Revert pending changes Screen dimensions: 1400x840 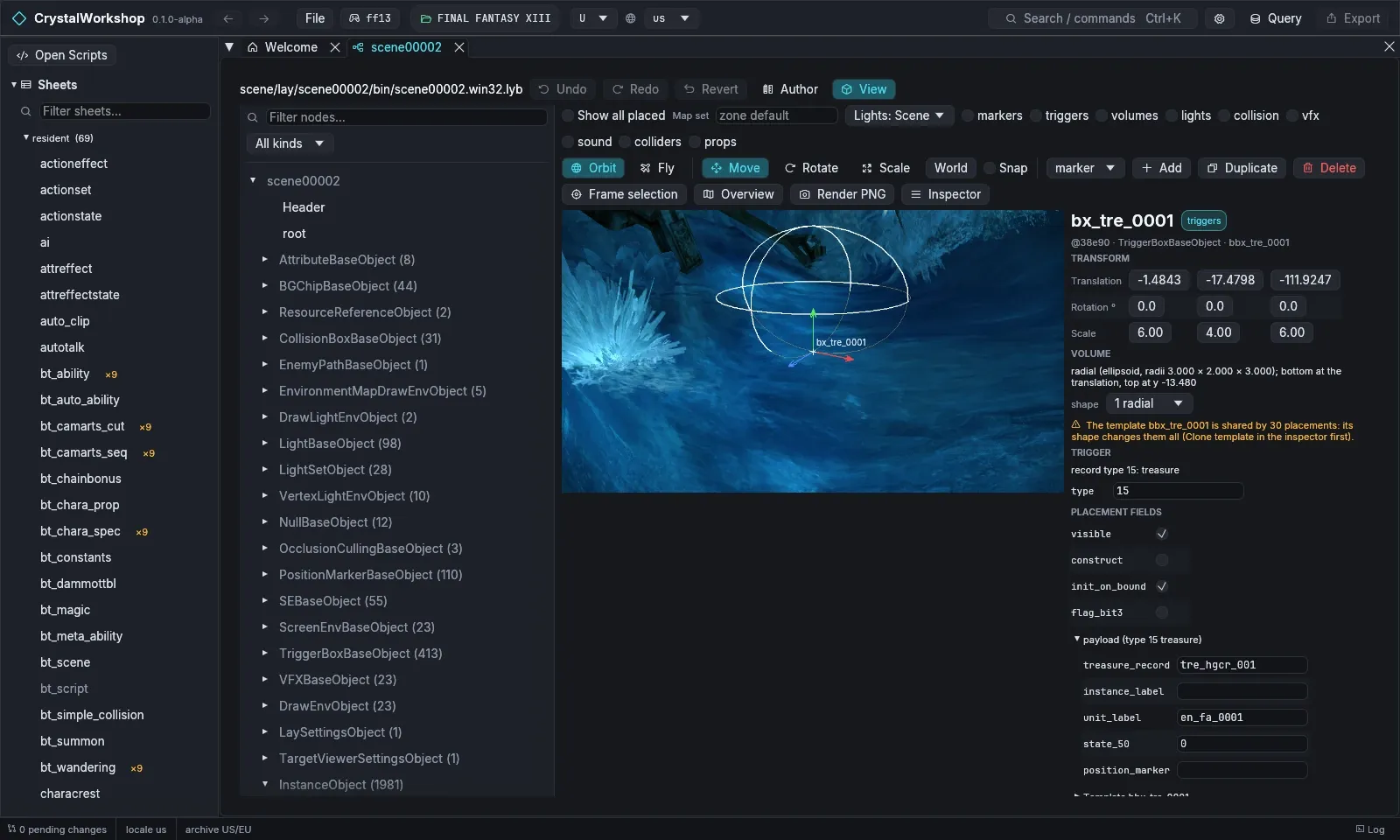click(x=710, y=89)
